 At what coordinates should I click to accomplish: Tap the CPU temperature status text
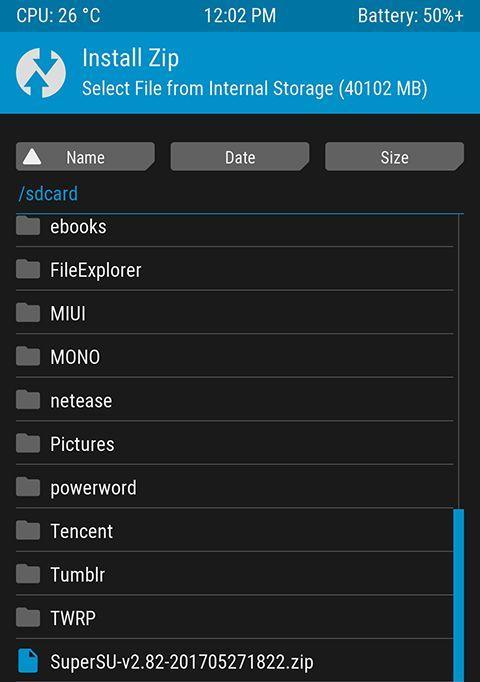tap(58, 16)
